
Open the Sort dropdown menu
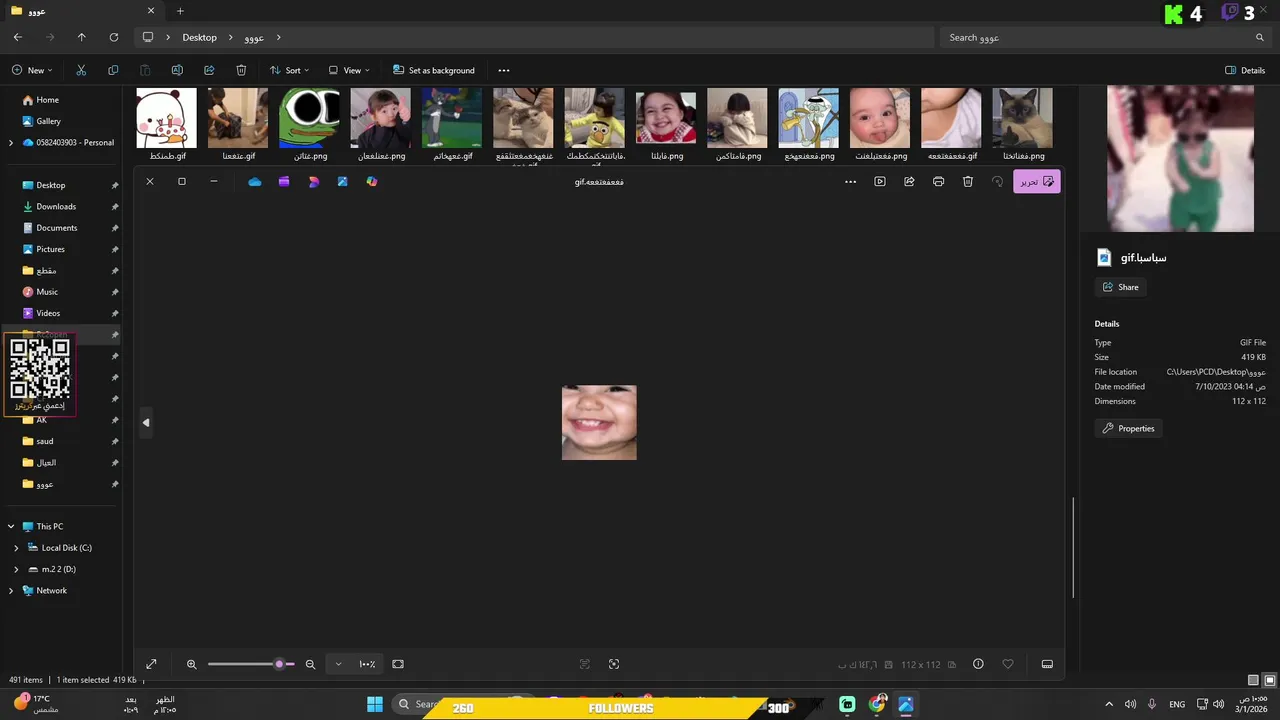(289, 70)
